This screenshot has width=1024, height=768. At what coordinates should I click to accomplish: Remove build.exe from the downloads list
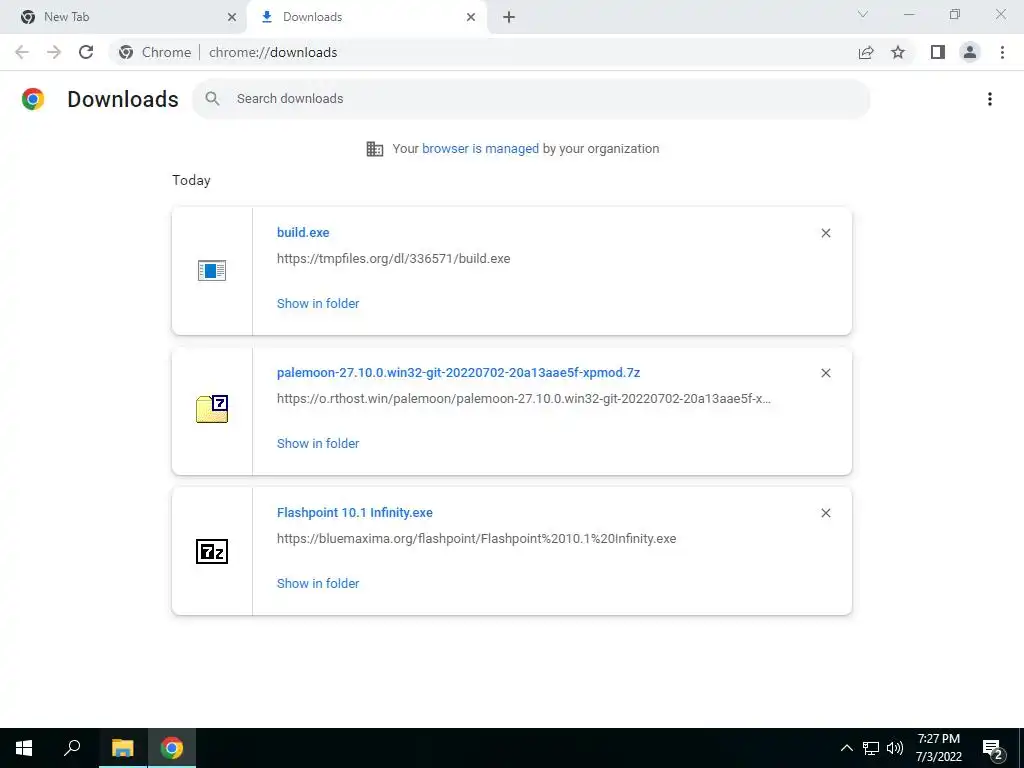click(x=825, y=233)
